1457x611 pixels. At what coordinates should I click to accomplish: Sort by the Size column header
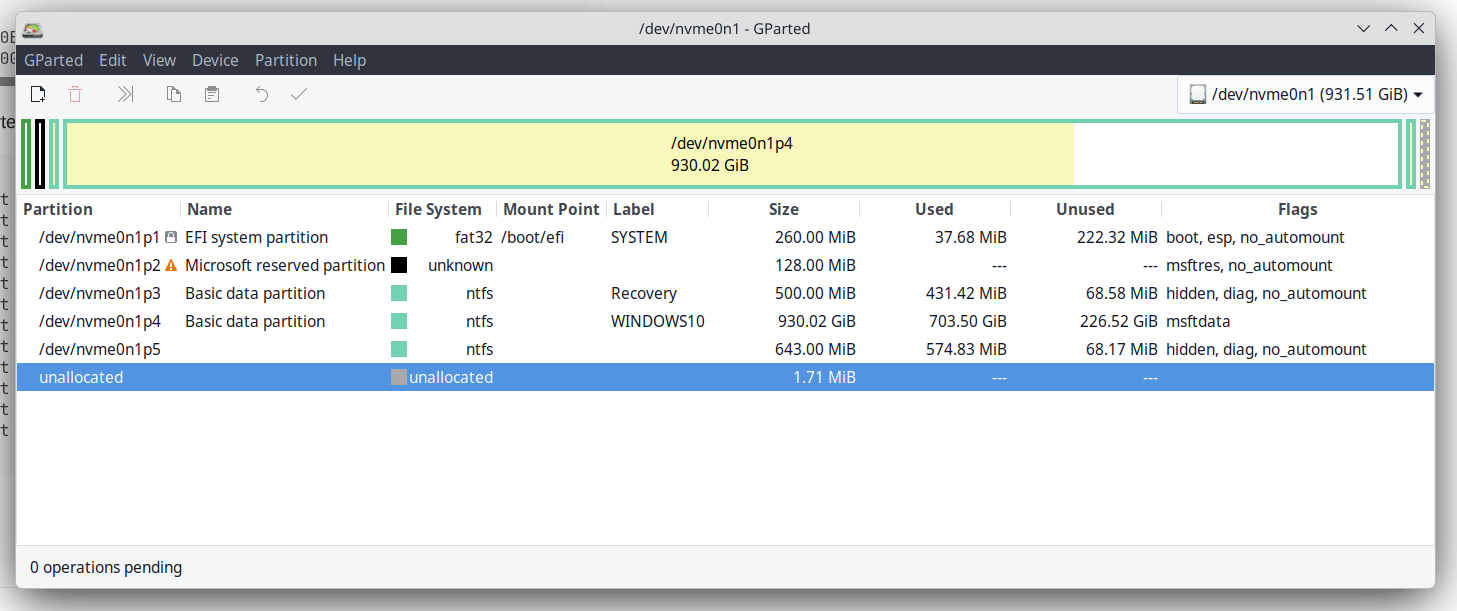click(783, 209)
